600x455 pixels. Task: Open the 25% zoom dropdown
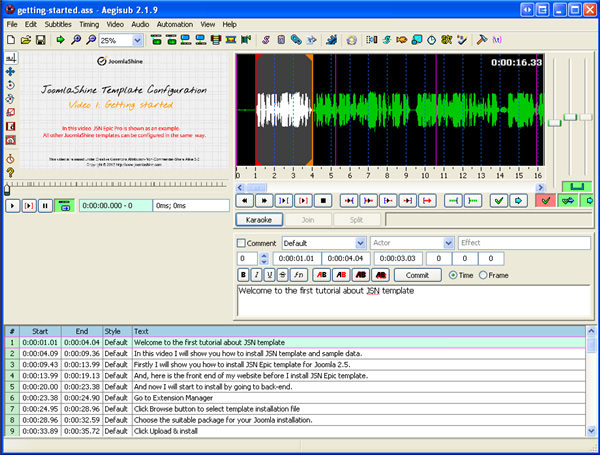[x=137, y=40]
